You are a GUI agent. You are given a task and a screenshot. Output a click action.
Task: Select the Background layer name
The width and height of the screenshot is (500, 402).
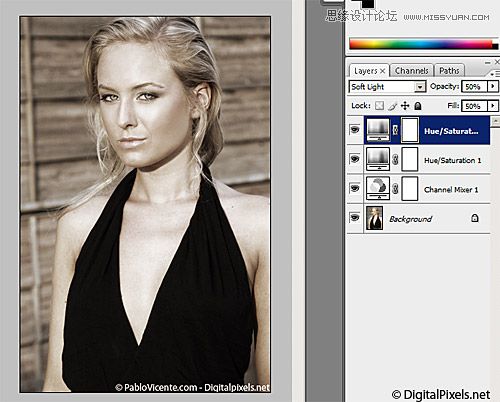[x=411, y=219]
